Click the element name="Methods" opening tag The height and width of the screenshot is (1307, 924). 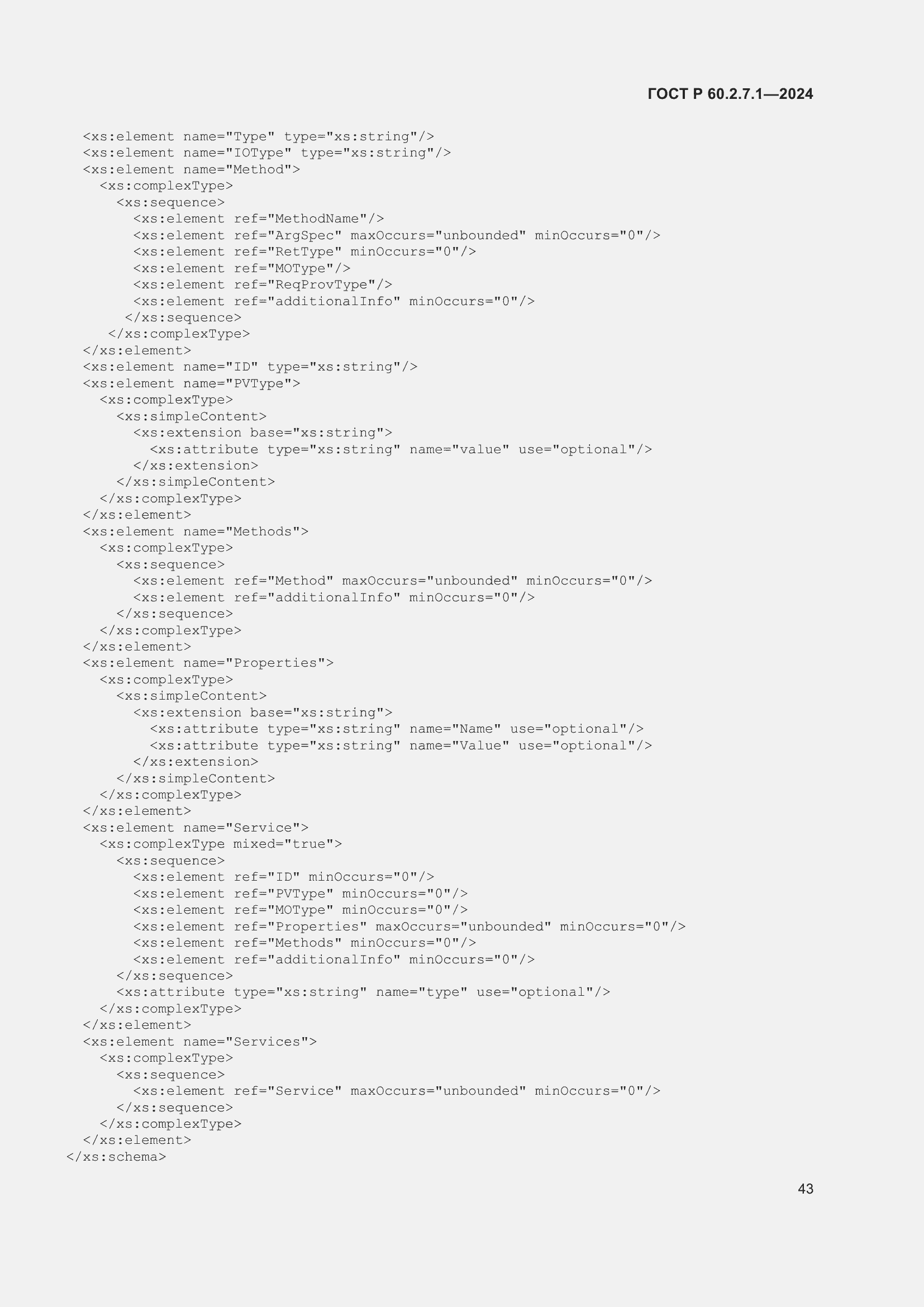pos(196,531)
